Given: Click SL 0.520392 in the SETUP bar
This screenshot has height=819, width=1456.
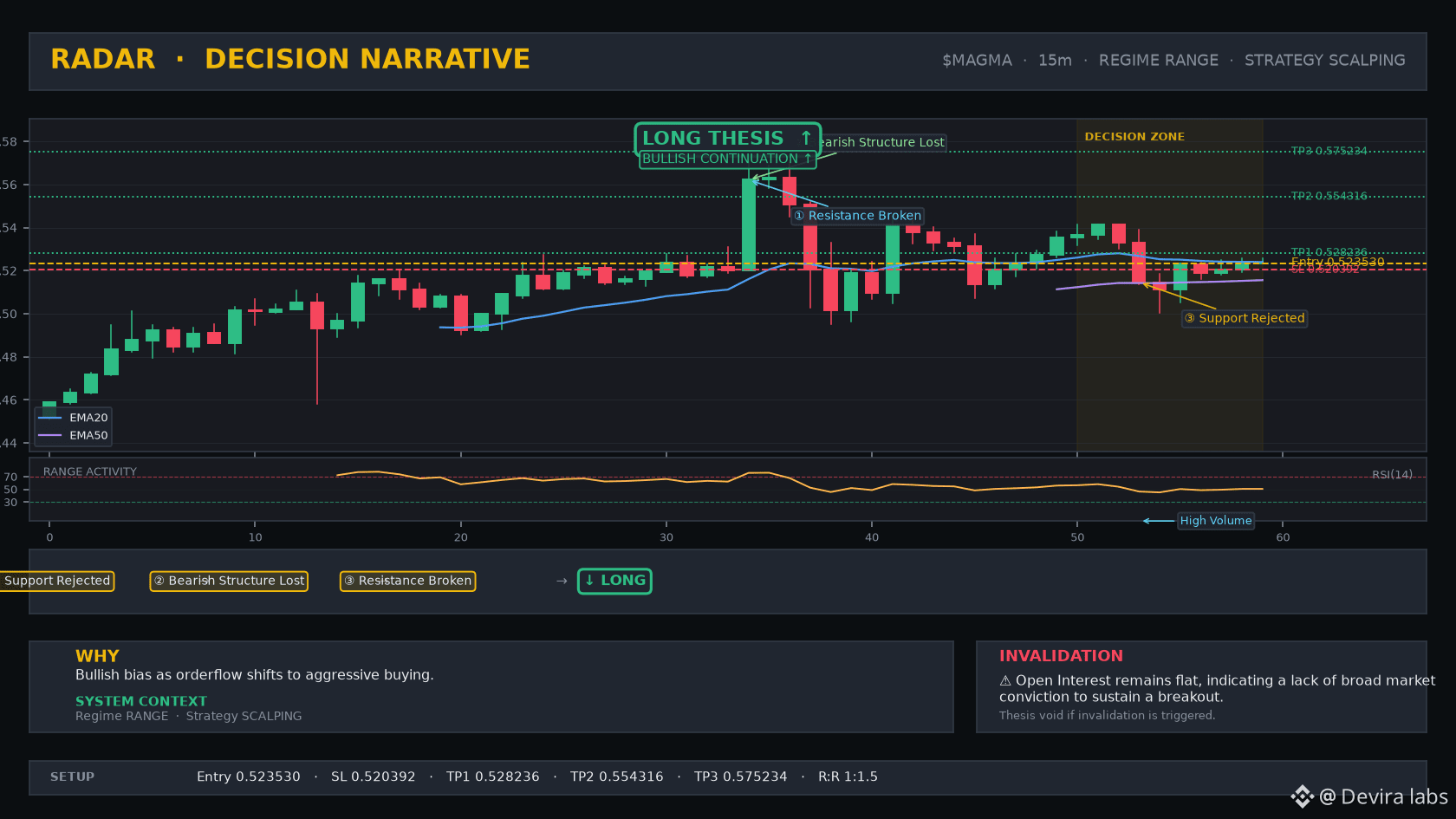Looking at the screenshot, I should [374, 777].
